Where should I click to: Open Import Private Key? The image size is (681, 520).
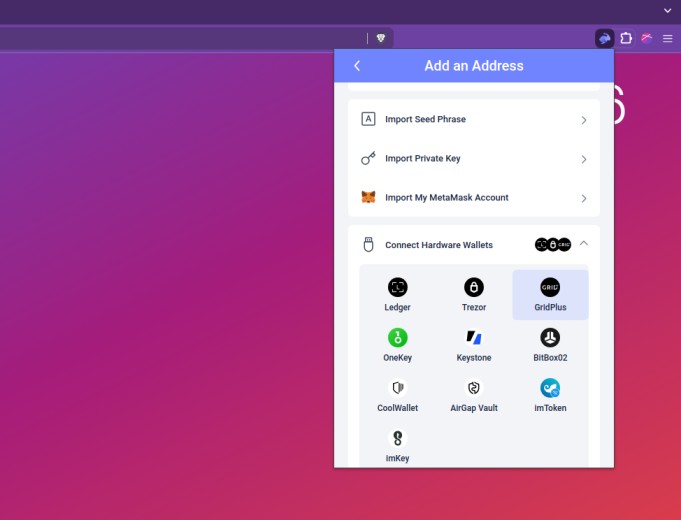pos(474,159)
